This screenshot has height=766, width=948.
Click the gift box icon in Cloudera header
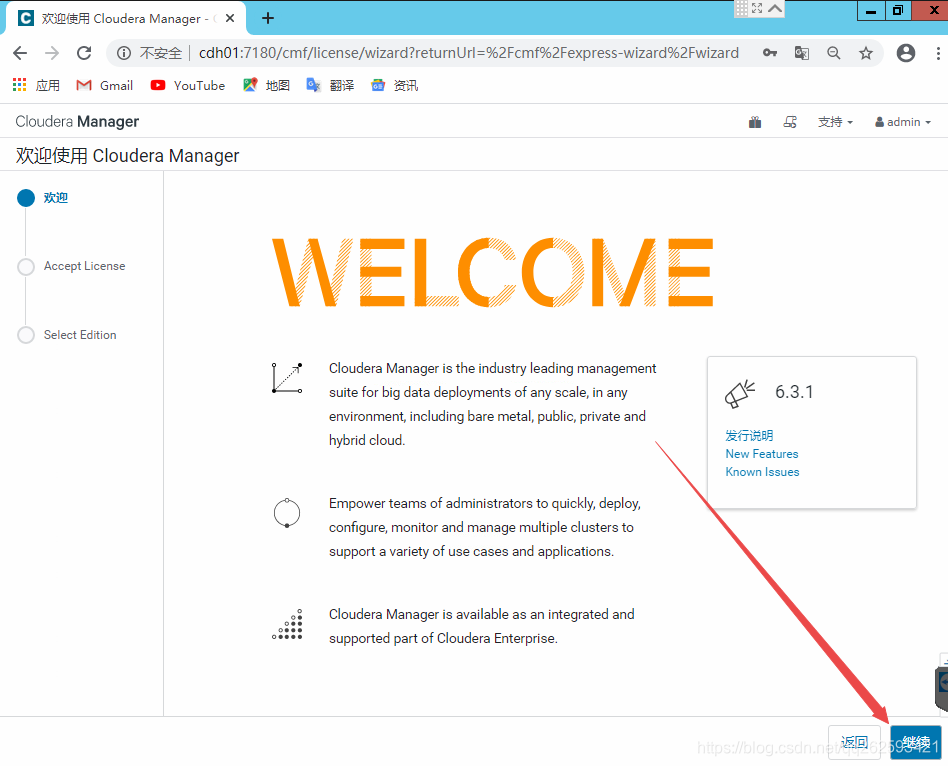click(755, 122)
